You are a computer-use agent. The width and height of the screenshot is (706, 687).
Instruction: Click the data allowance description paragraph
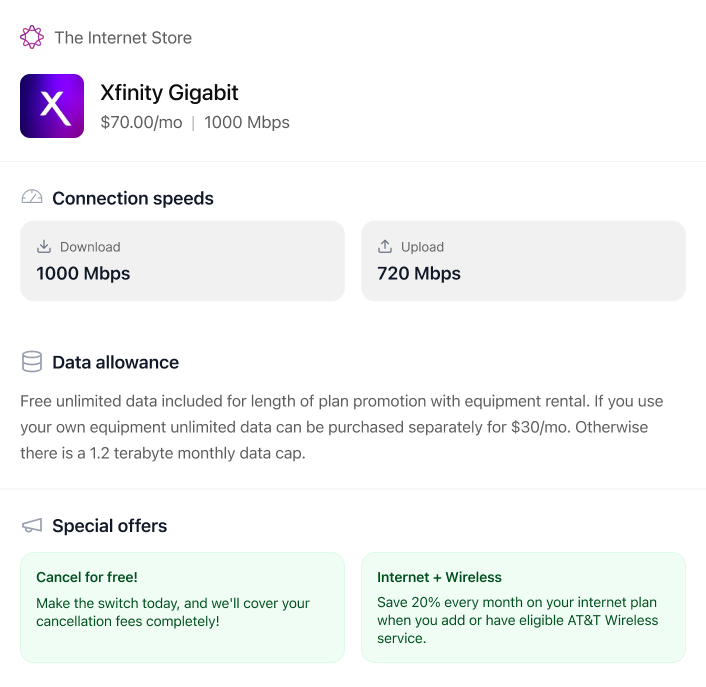click(x=342, y=427)
